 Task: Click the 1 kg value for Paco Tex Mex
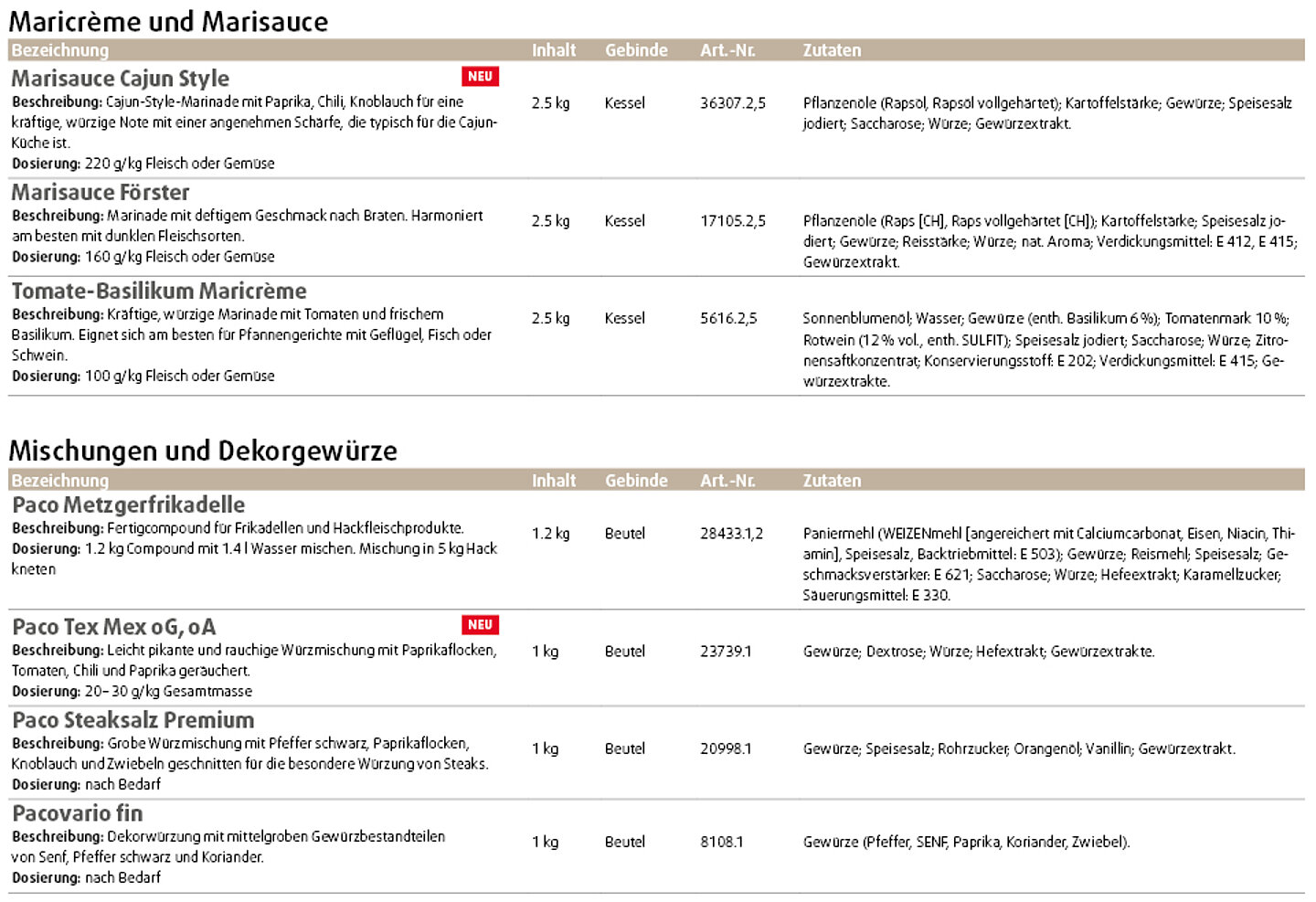coord(545,652)
